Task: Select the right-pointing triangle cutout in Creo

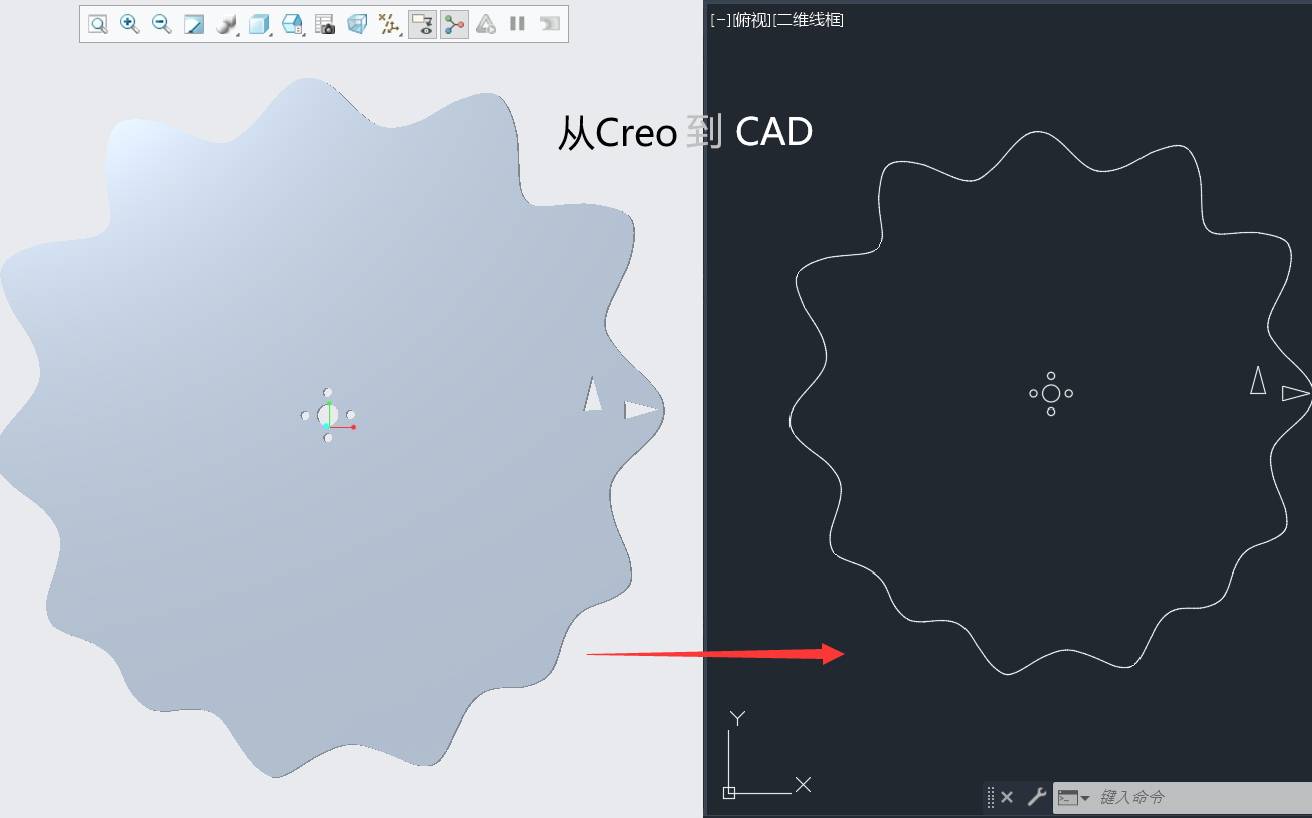Action: click(642, 409)
